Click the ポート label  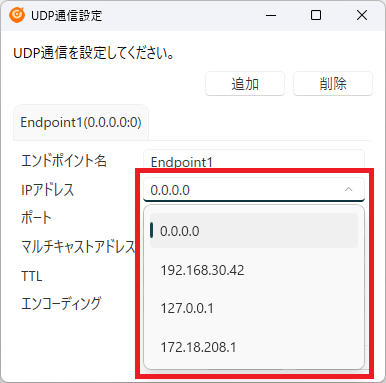(x=36, y=218)
